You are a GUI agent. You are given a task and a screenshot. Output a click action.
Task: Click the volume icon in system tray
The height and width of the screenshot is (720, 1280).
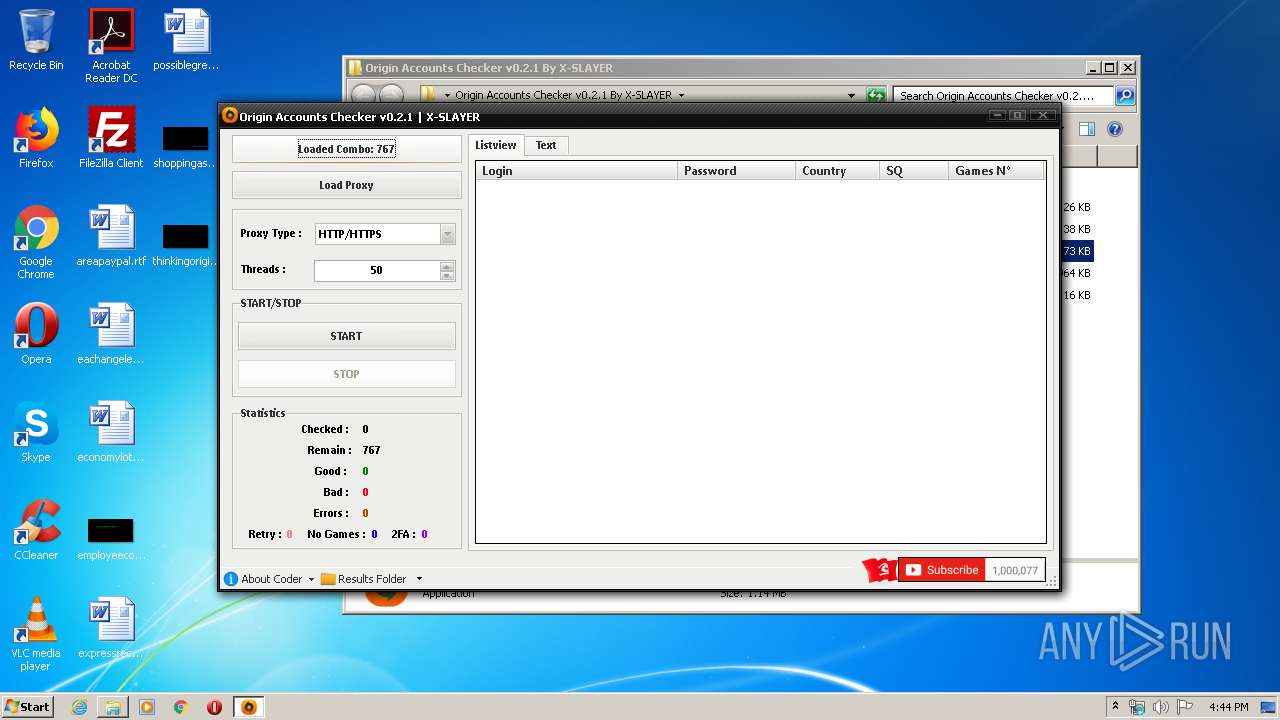tap(1161, 707)
